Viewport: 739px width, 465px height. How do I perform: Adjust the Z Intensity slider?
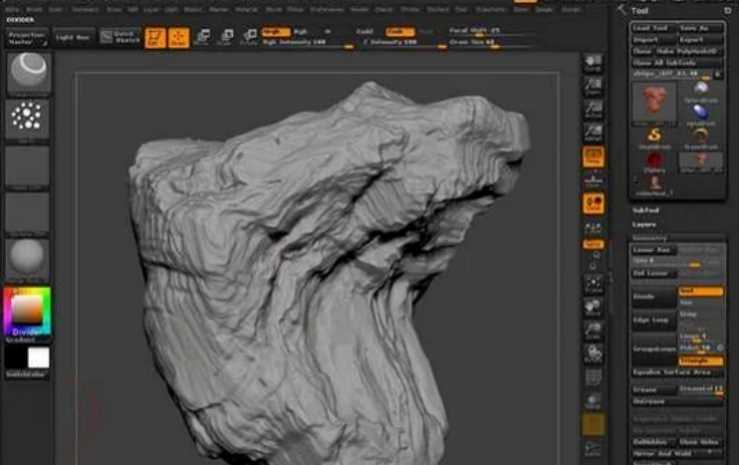403,43
